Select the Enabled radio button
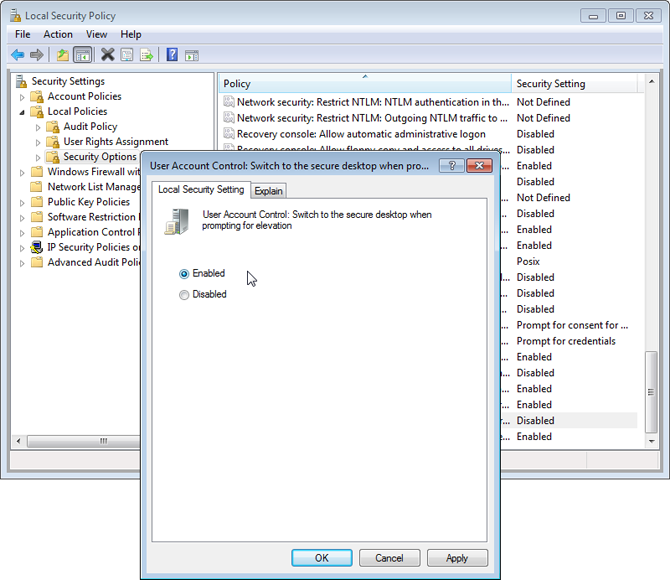670x580 pixels. pos(184,274)
